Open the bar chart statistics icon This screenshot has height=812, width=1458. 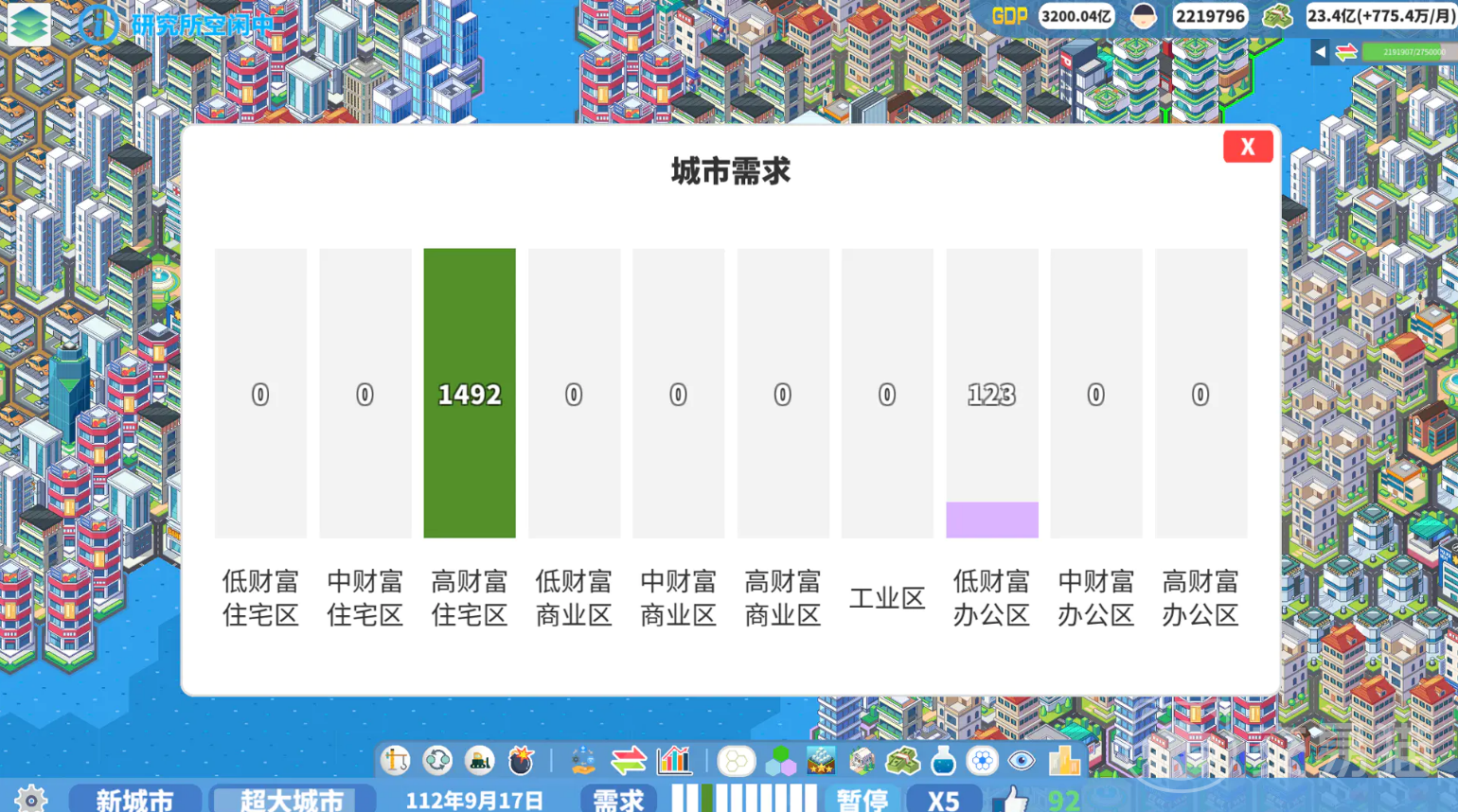(674, 760)
